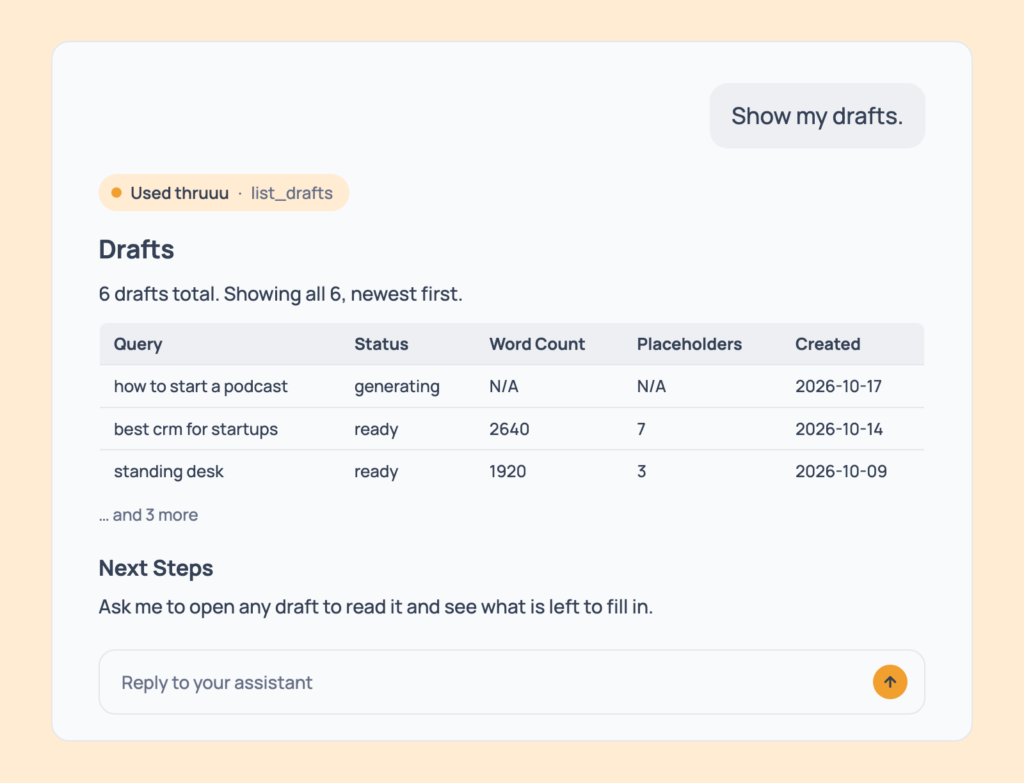The height and width of the screenshot is (783, 1024).
Task: Select "best crm for startups" query
Action: pos(195,429)
